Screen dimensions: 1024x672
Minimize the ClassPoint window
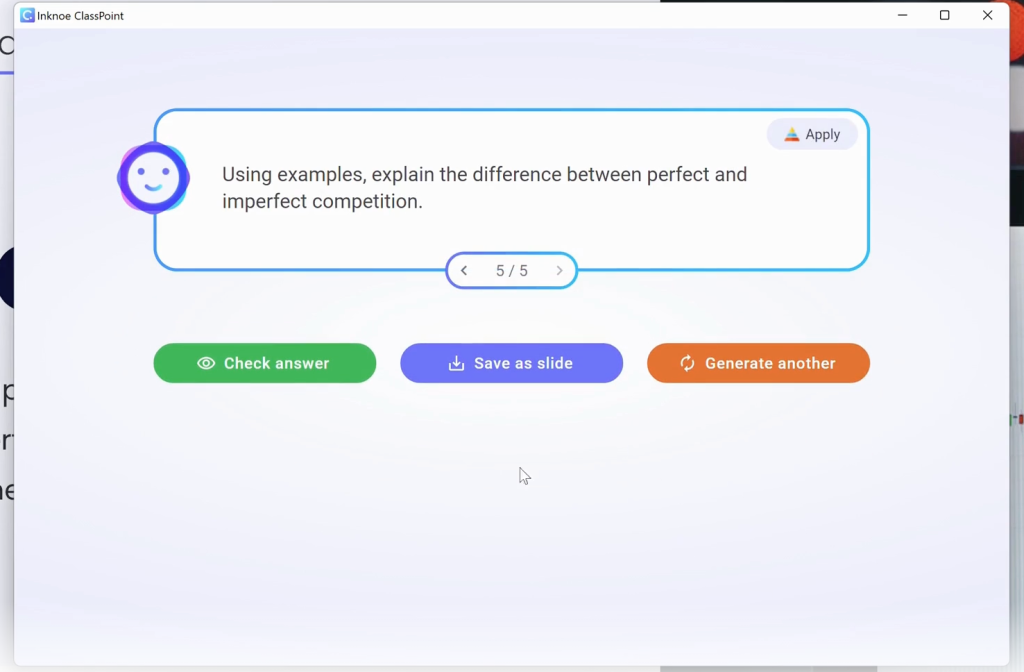click(903, 15)
